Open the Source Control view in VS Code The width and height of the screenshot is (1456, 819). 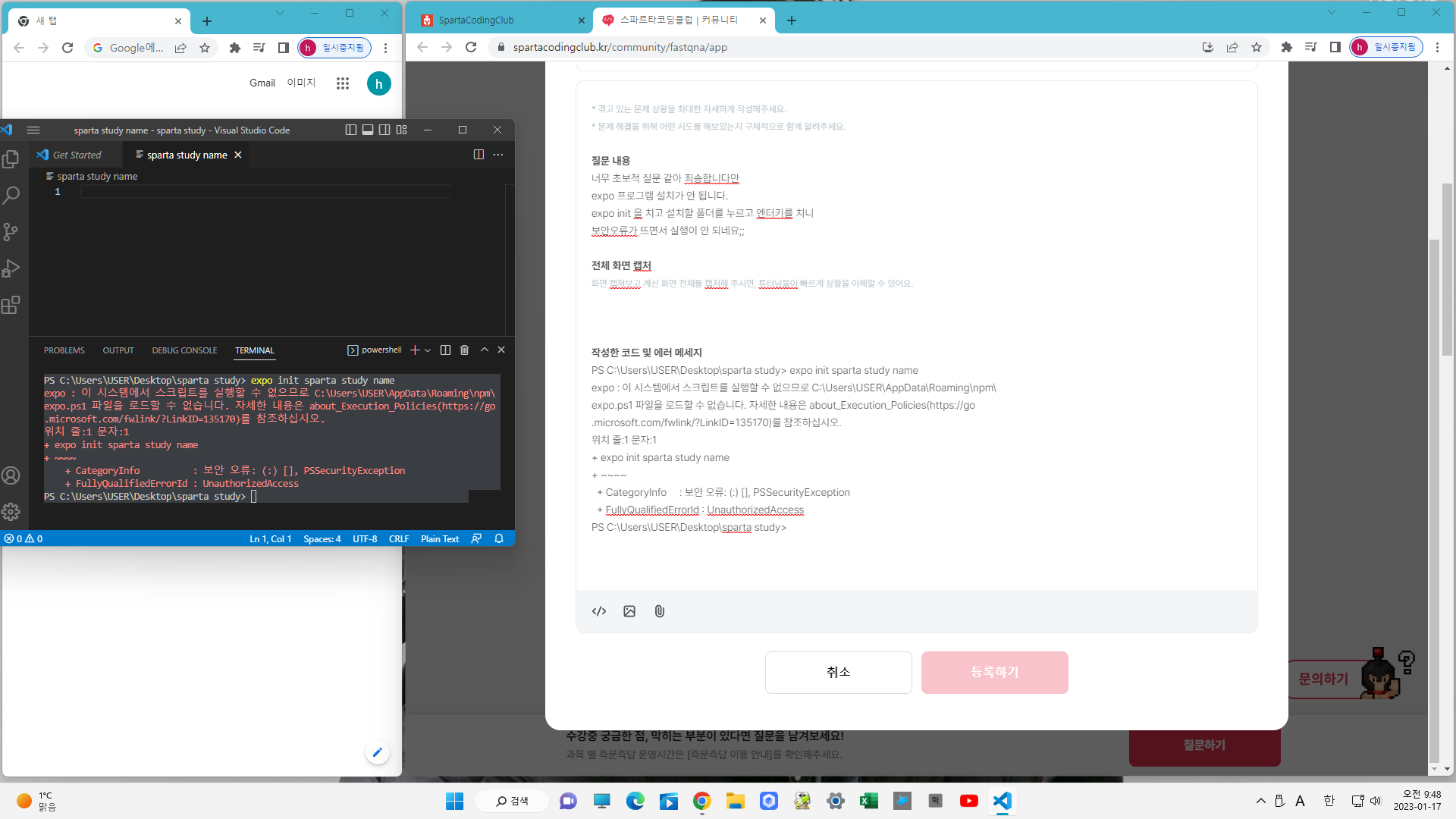tap(11, 231)
